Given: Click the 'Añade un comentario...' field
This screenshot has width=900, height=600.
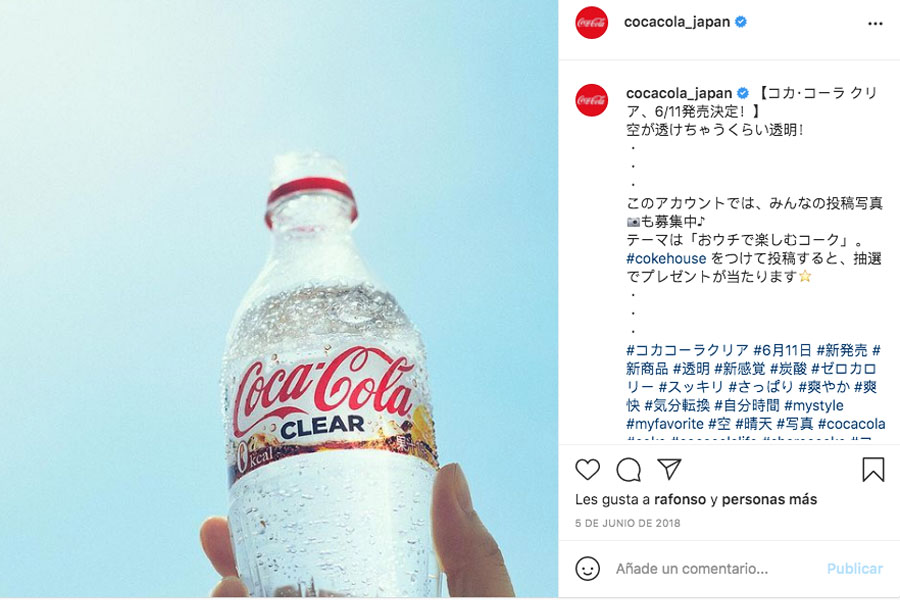Looking at the screenshot, I should pos(692,569).
